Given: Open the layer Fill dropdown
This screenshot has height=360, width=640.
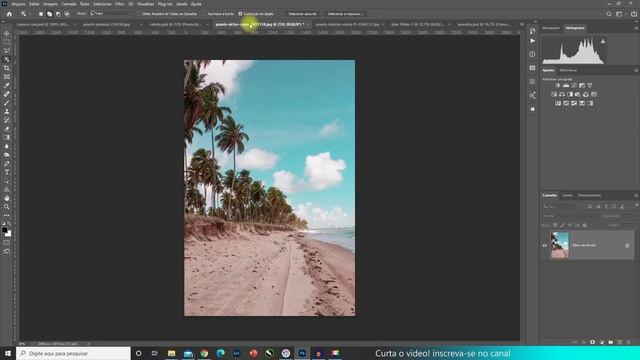Looking at the screenshot, I should coord(628,225).
